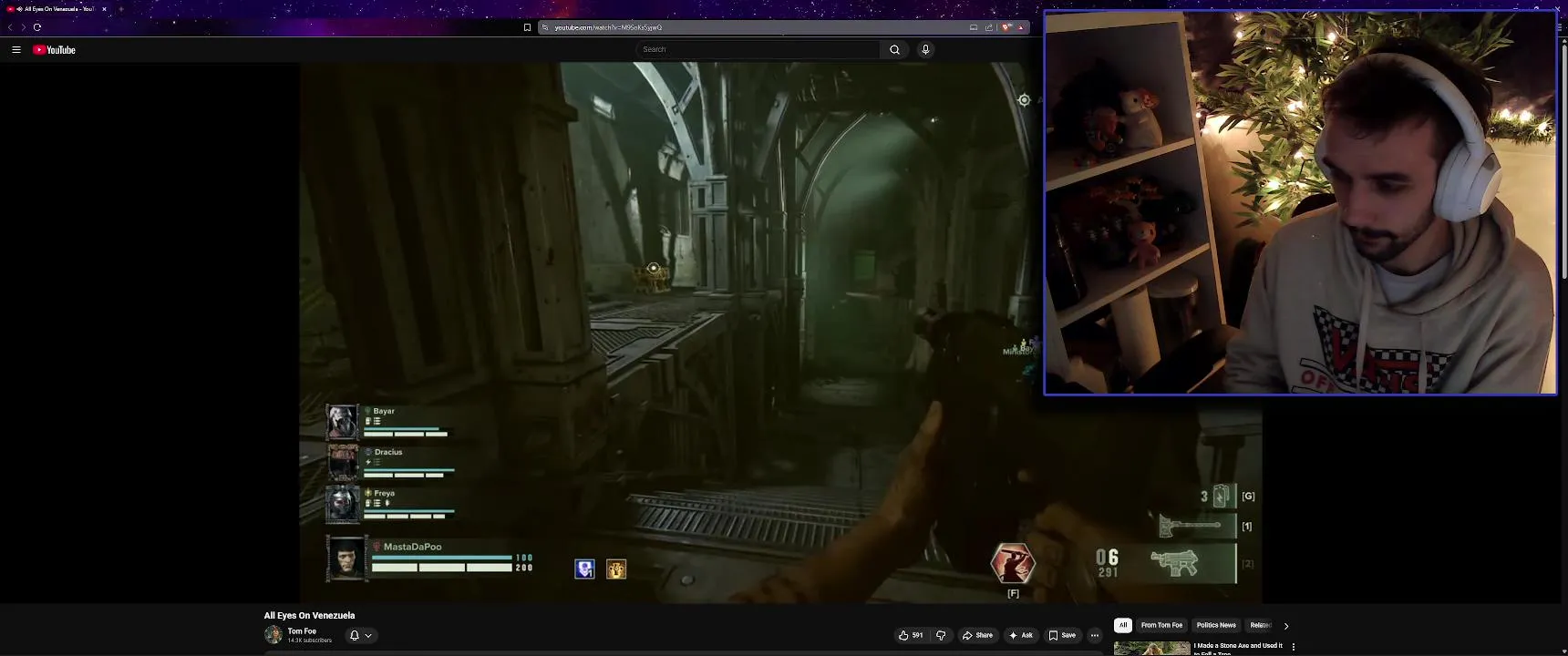The width and height of the screenshot is (1568, 656).
Task: Select the From Tom Foe chip
Action: (x=1161, y=625)
